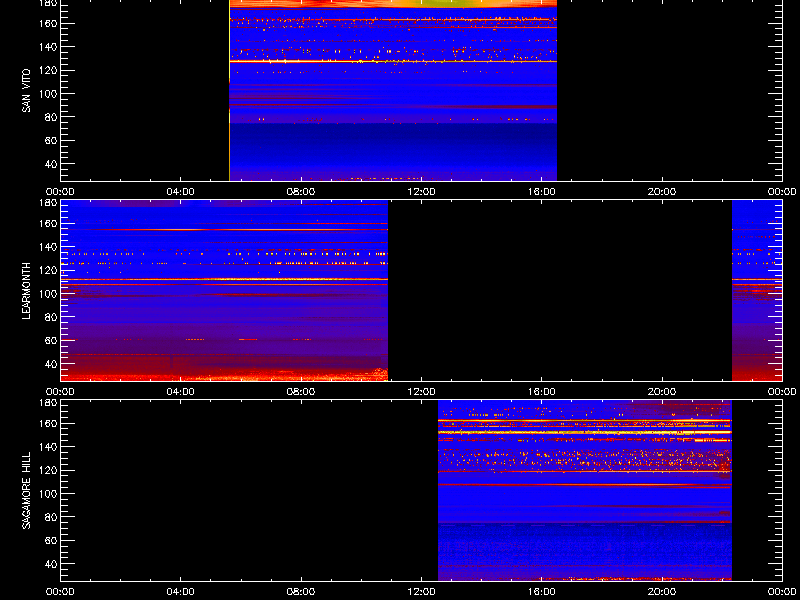Click 12:00 label under Learmonth plot

tap(421, 392)
